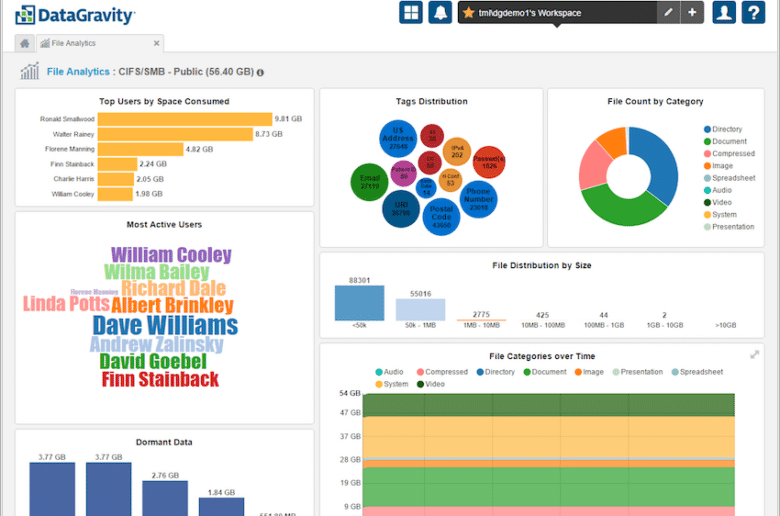Viewport: 780px width, 516px height.
Task: Select Walter Rainey's 8.73 GB bar
Action: pyautogui.click(x=175, y=134)
